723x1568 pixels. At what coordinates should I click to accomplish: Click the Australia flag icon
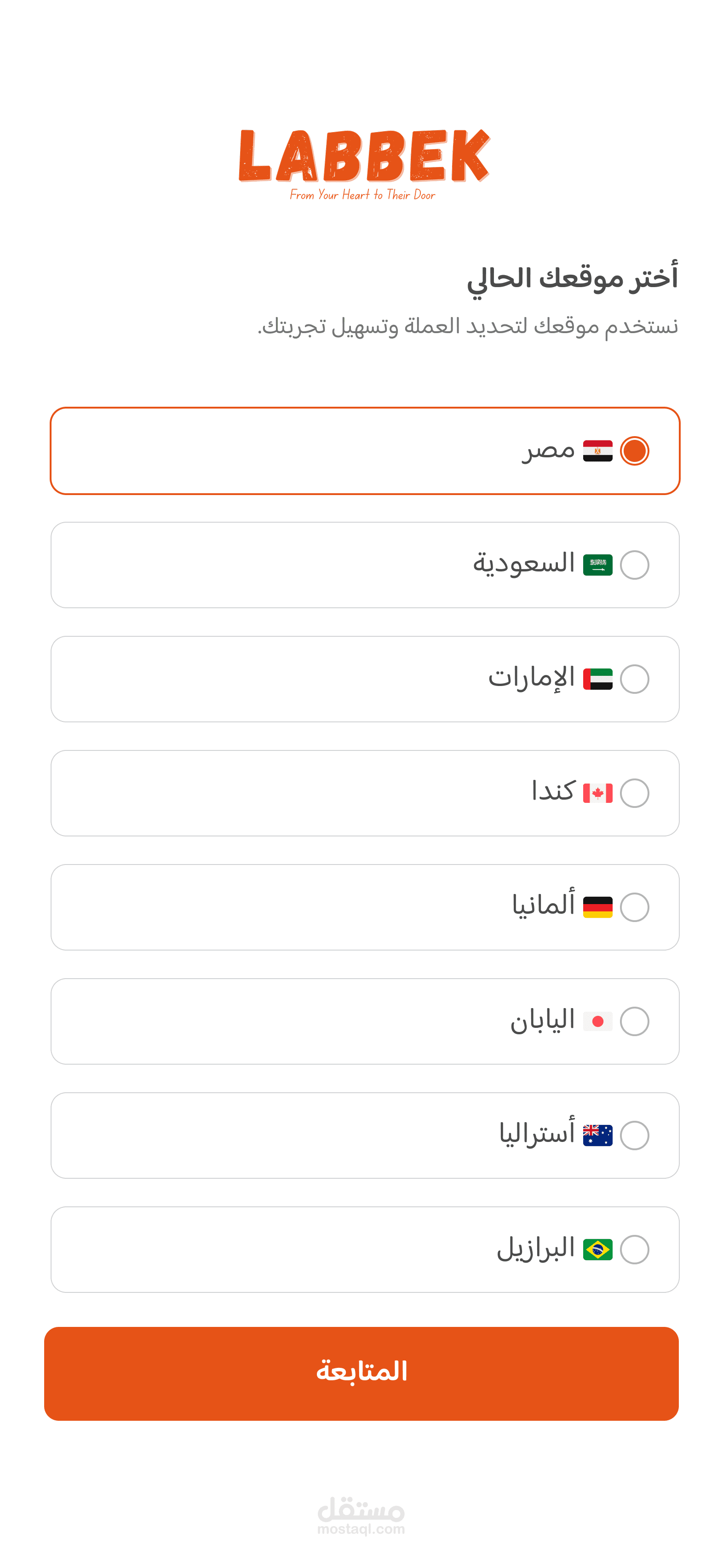click(597, 1135)
